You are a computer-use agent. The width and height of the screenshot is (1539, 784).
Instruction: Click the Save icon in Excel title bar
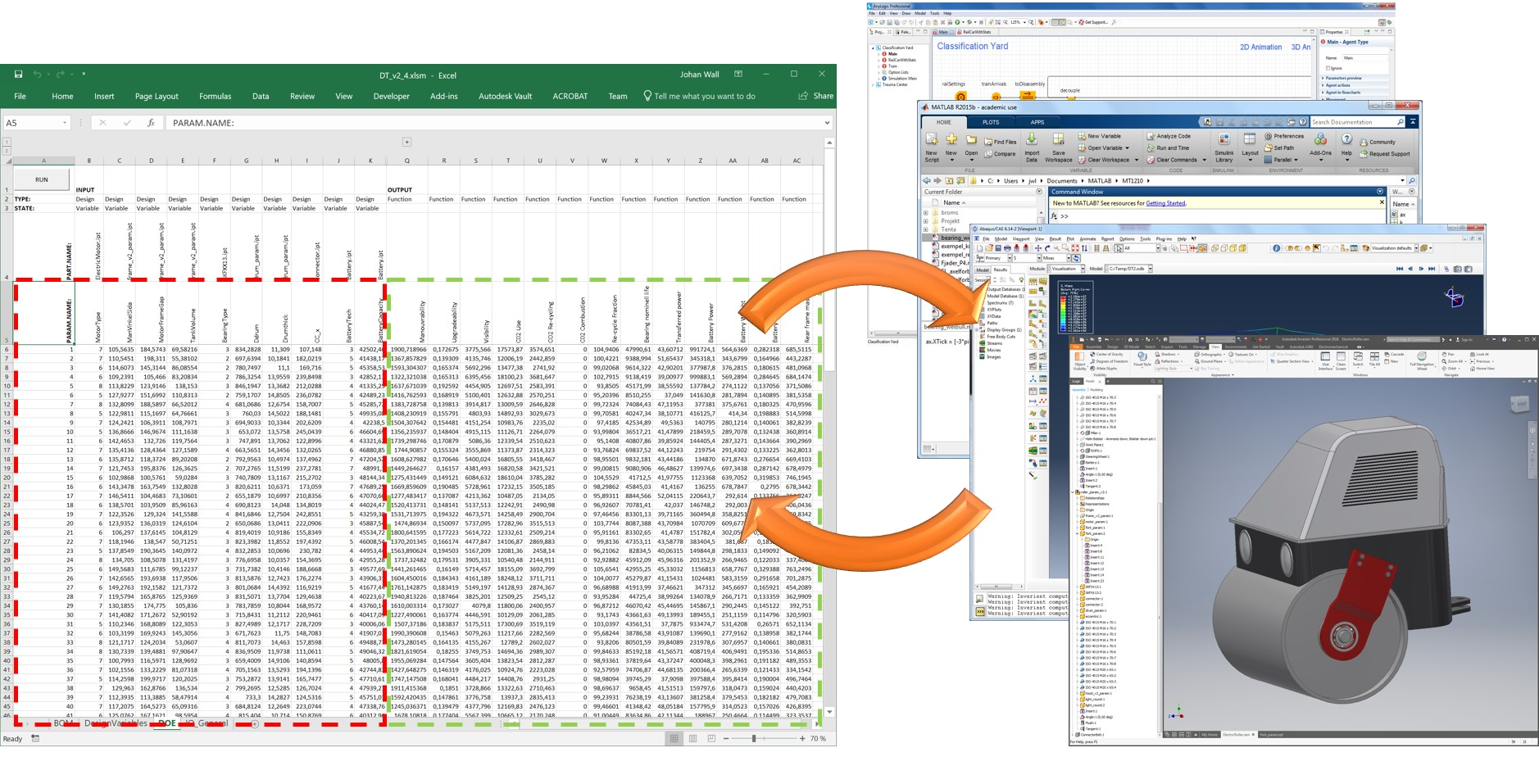click(18, 75)
